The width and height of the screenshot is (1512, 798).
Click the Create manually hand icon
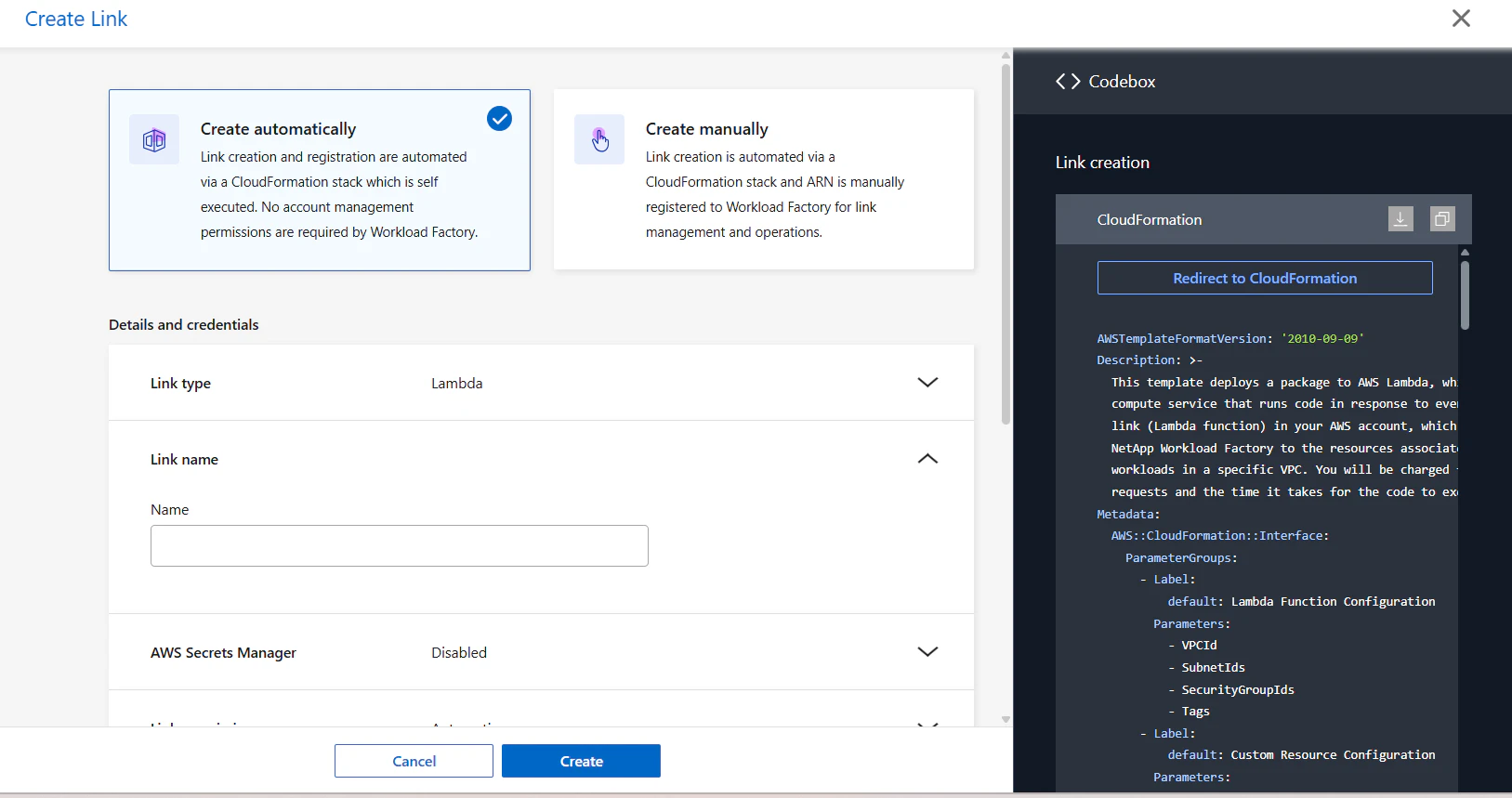click(x=599, y=139)
